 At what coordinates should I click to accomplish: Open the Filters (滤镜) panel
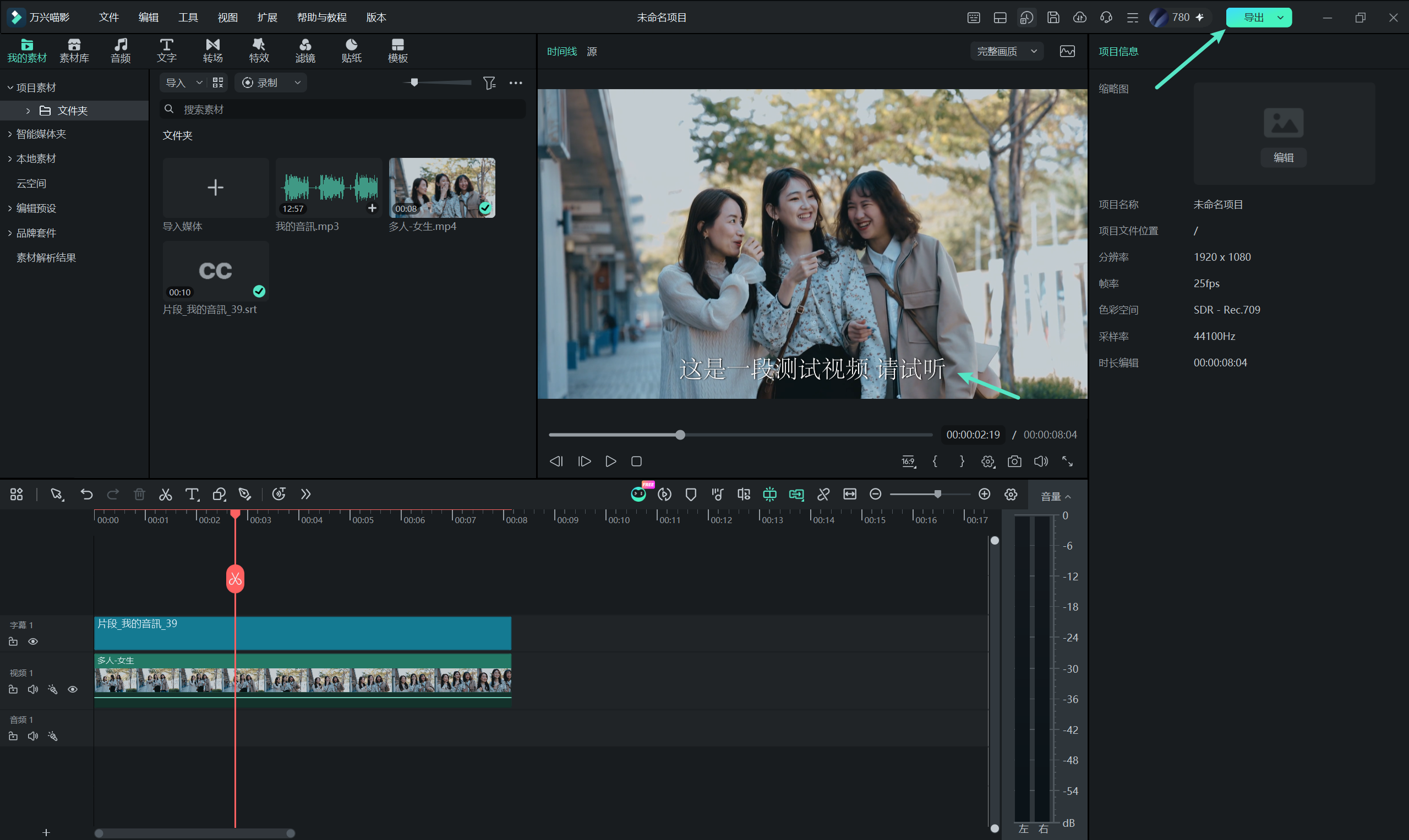[305, 51]
